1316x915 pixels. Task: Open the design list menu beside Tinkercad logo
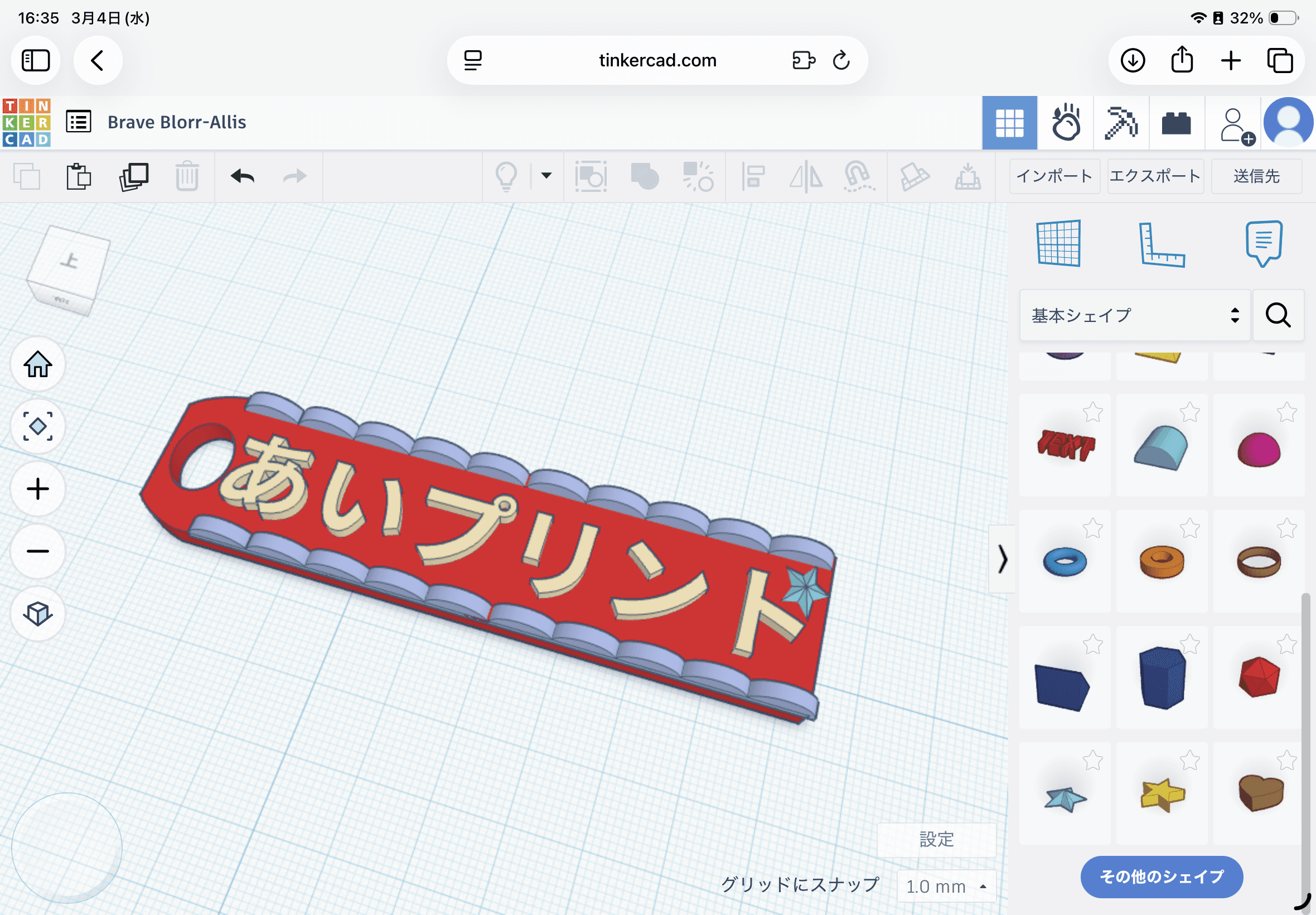point(79,122)
